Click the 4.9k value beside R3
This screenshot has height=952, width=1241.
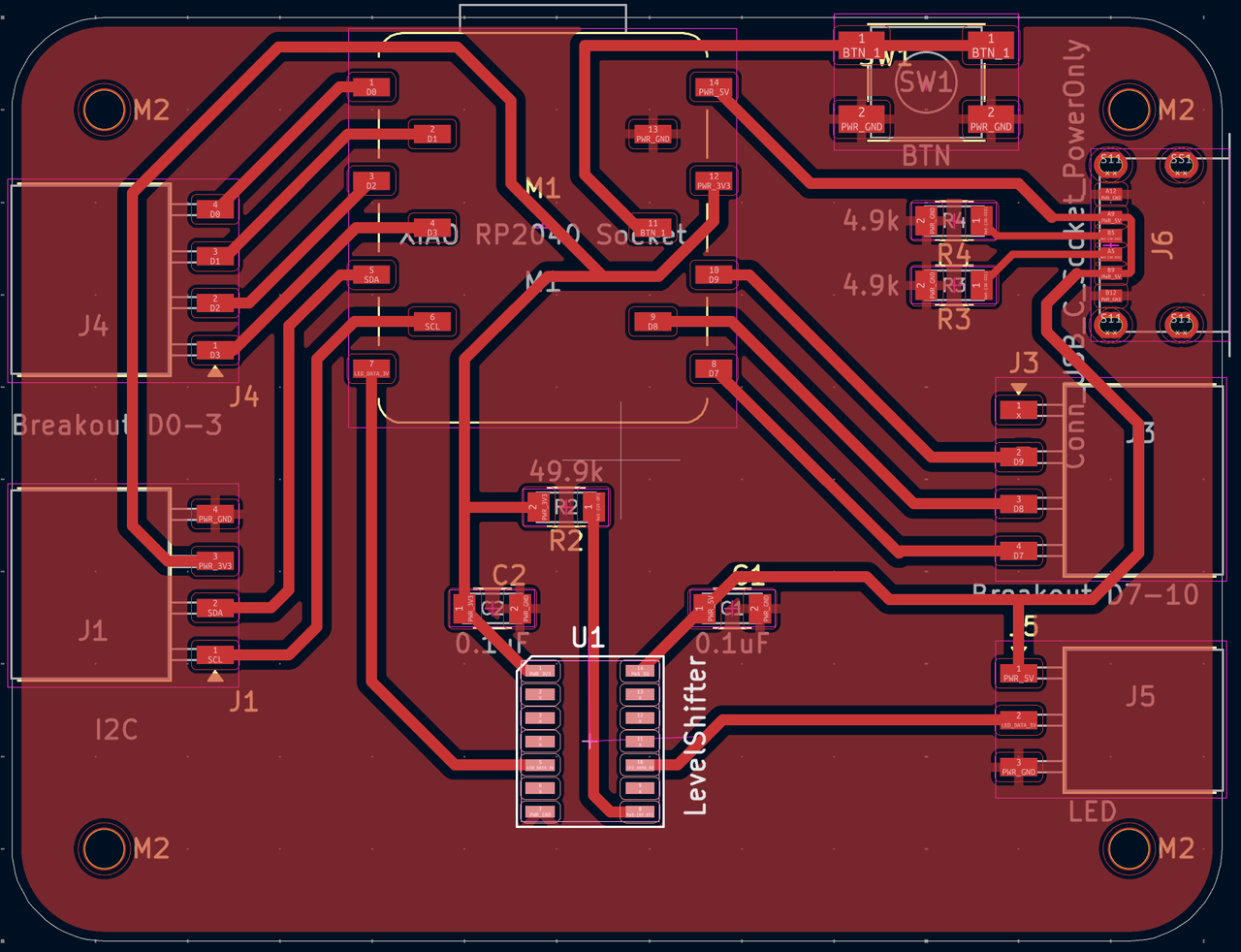871,285
